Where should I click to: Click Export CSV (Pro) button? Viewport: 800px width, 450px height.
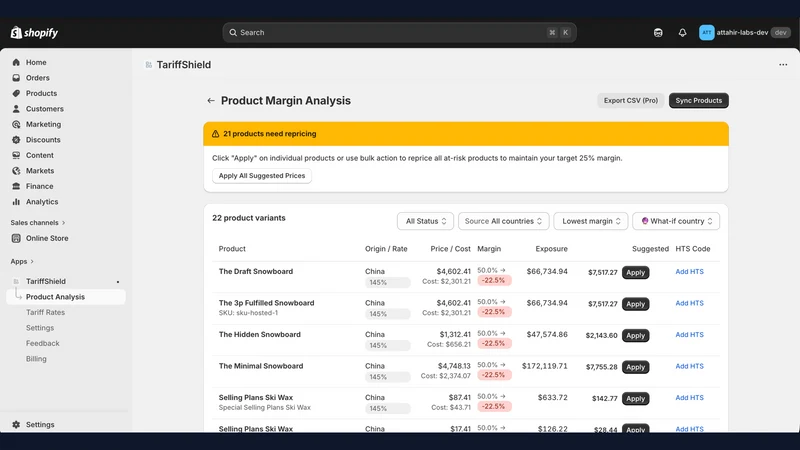click(631, 101)
